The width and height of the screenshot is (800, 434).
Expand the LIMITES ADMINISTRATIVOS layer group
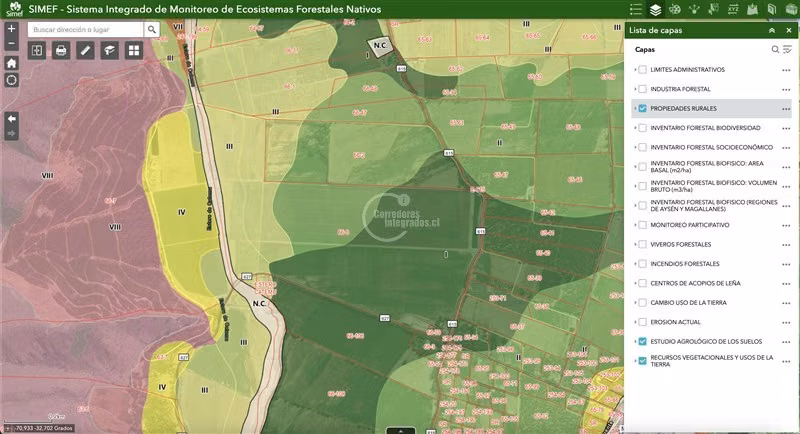635,69
